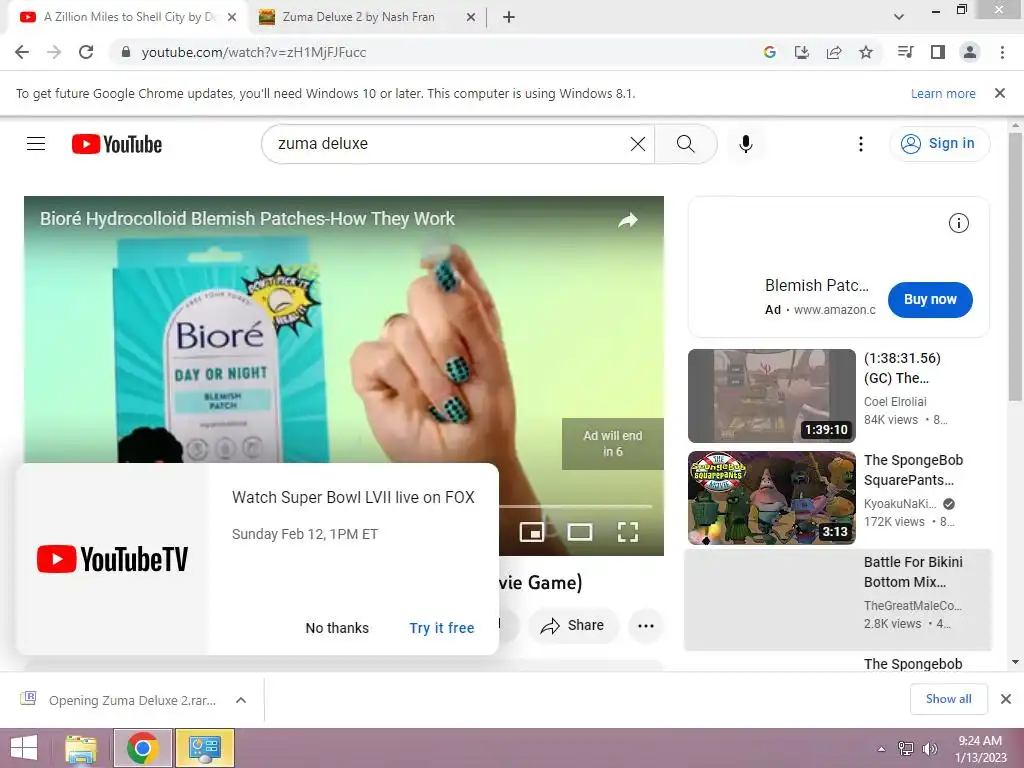1024x768 pixels.
Task: Focus the YouTube search field
Action: 451,144
